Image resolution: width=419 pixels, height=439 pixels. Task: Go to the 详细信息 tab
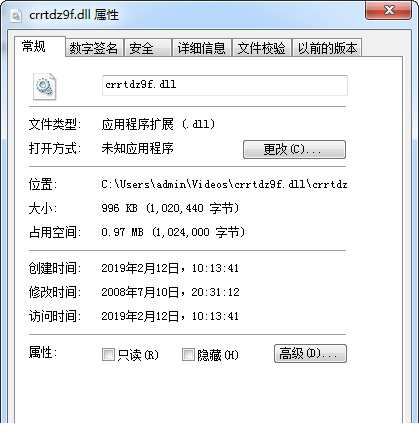pyautogui.click(x=202, y=48)
